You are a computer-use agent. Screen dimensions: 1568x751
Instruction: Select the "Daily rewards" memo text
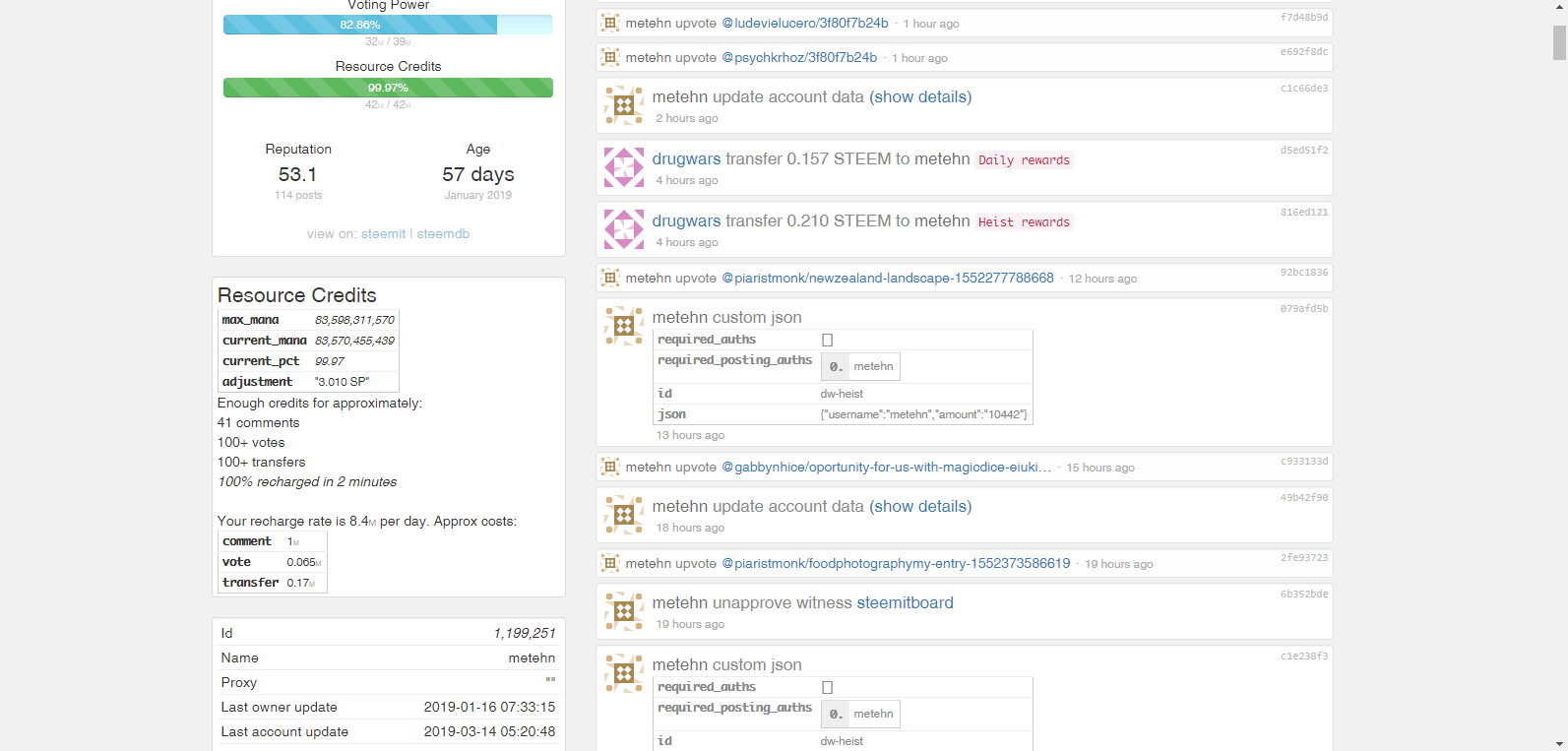1024,160
